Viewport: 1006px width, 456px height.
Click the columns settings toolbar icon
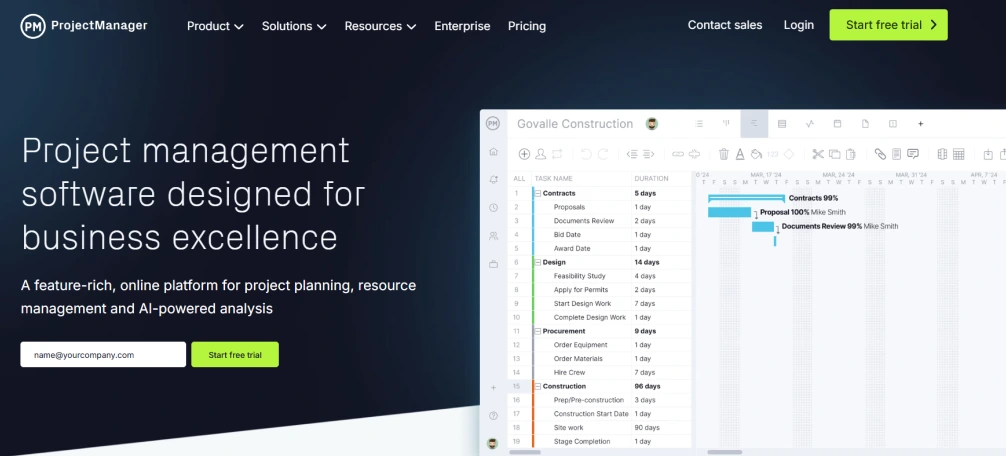(942, 154)
